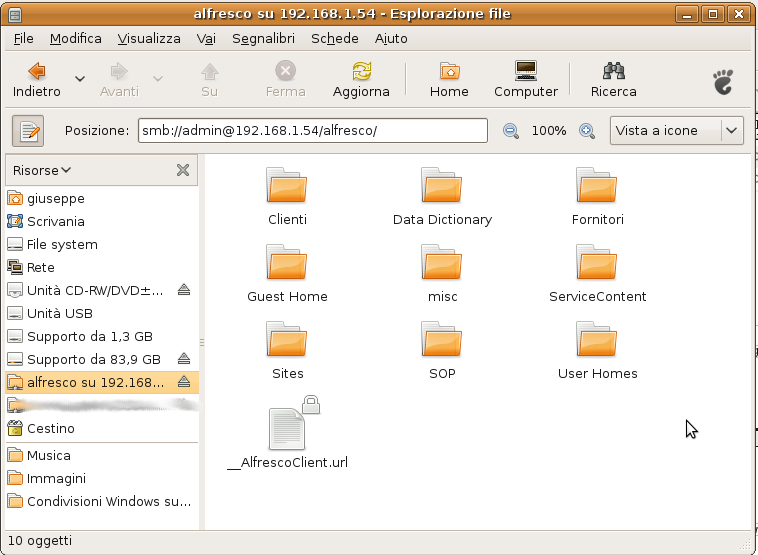The width and height of the screenshot is (758, 555).
Task: Select Unità USB in the sidebar
Action: [x=102, y=313]
